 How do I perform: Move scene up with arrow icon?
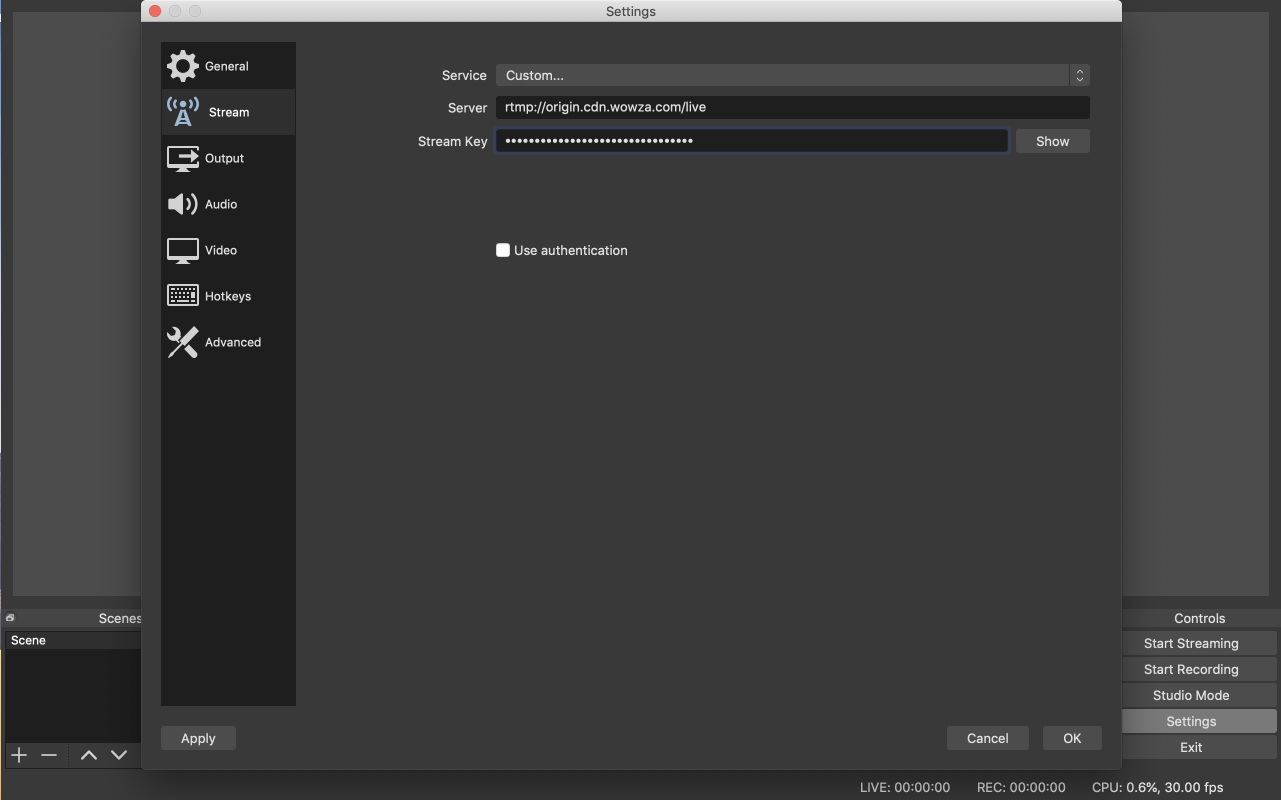(x=89, y=755)
